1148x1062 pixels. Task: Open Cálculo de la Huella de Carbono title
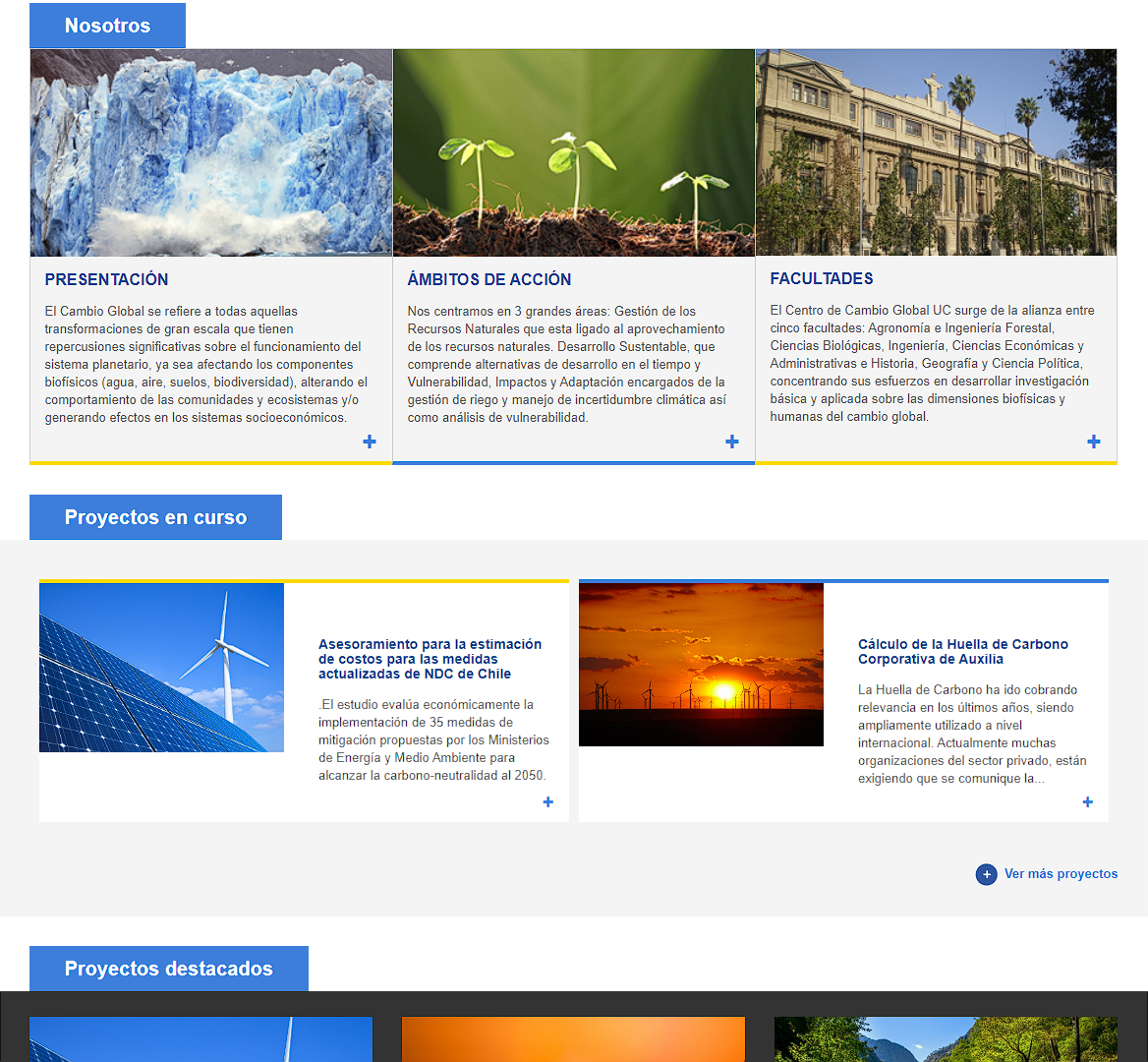963,651
